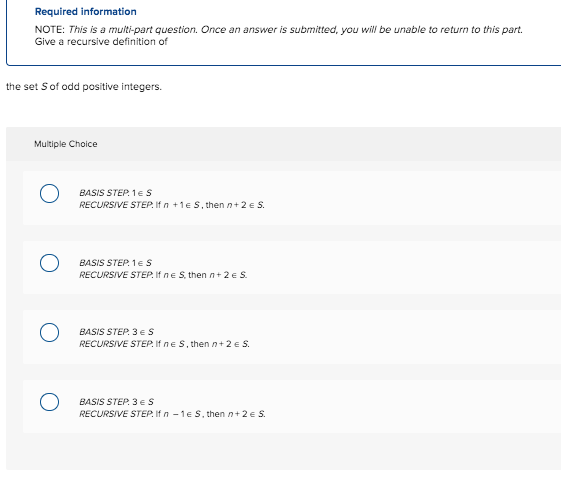Click the 'Multiple Choice' label
The height and width of the screenshot is (480, 561).
65,144
